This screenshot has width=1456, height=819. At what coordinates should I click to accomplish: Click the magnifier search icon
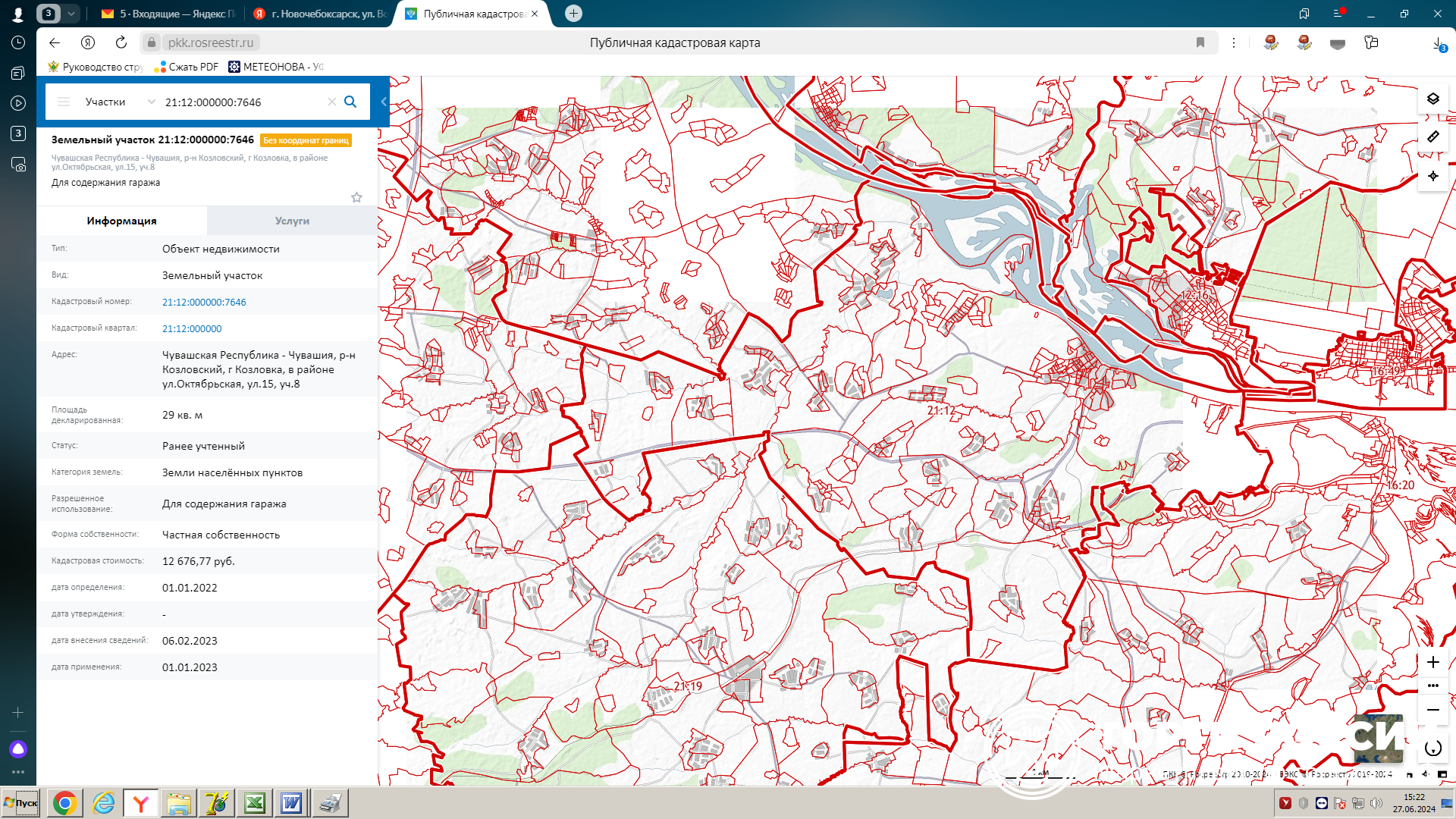[350, 102]
